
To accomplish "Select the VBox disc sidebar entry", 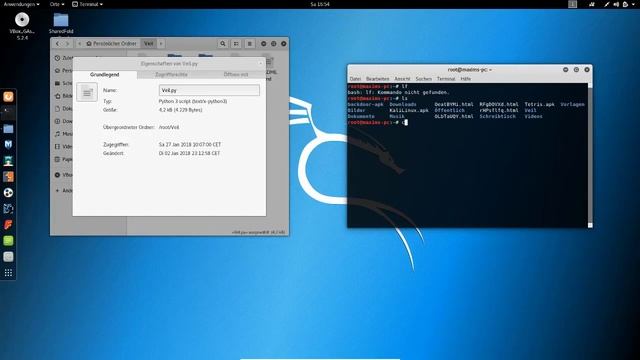I will click(63, 175).
